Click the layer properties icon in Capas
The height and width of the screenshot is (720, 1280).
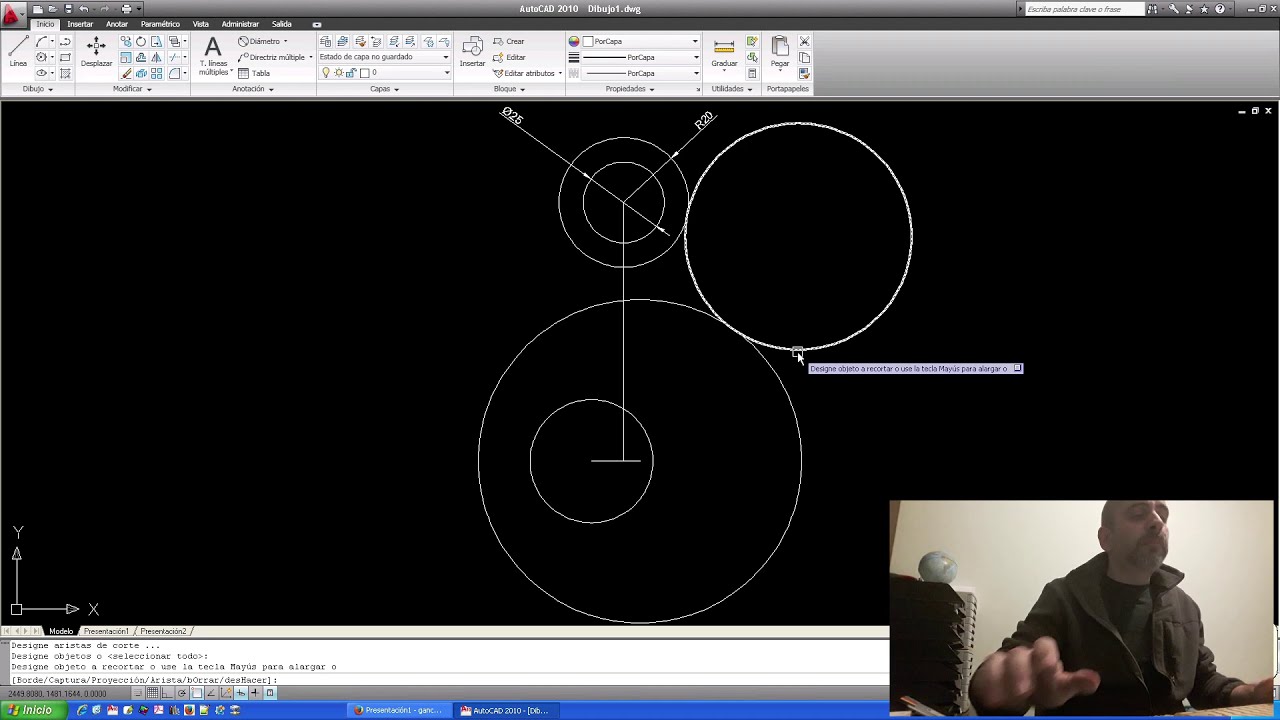pyautogui.click(x=325, y=41)
